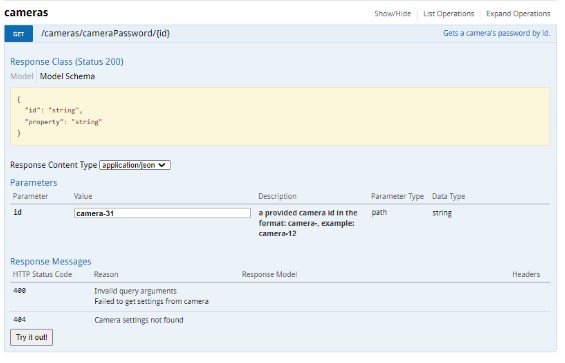Click the cameras section heading
565x363 pixels.
26,13
